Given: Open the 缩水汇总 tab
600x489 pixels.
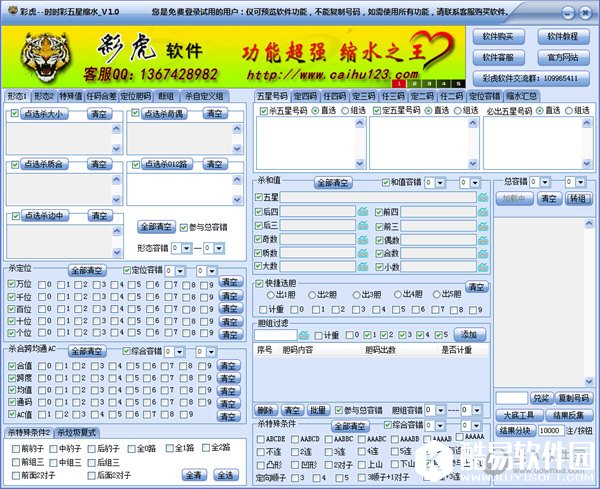Looking at the screenshot, I should click(x=522, y=96).
